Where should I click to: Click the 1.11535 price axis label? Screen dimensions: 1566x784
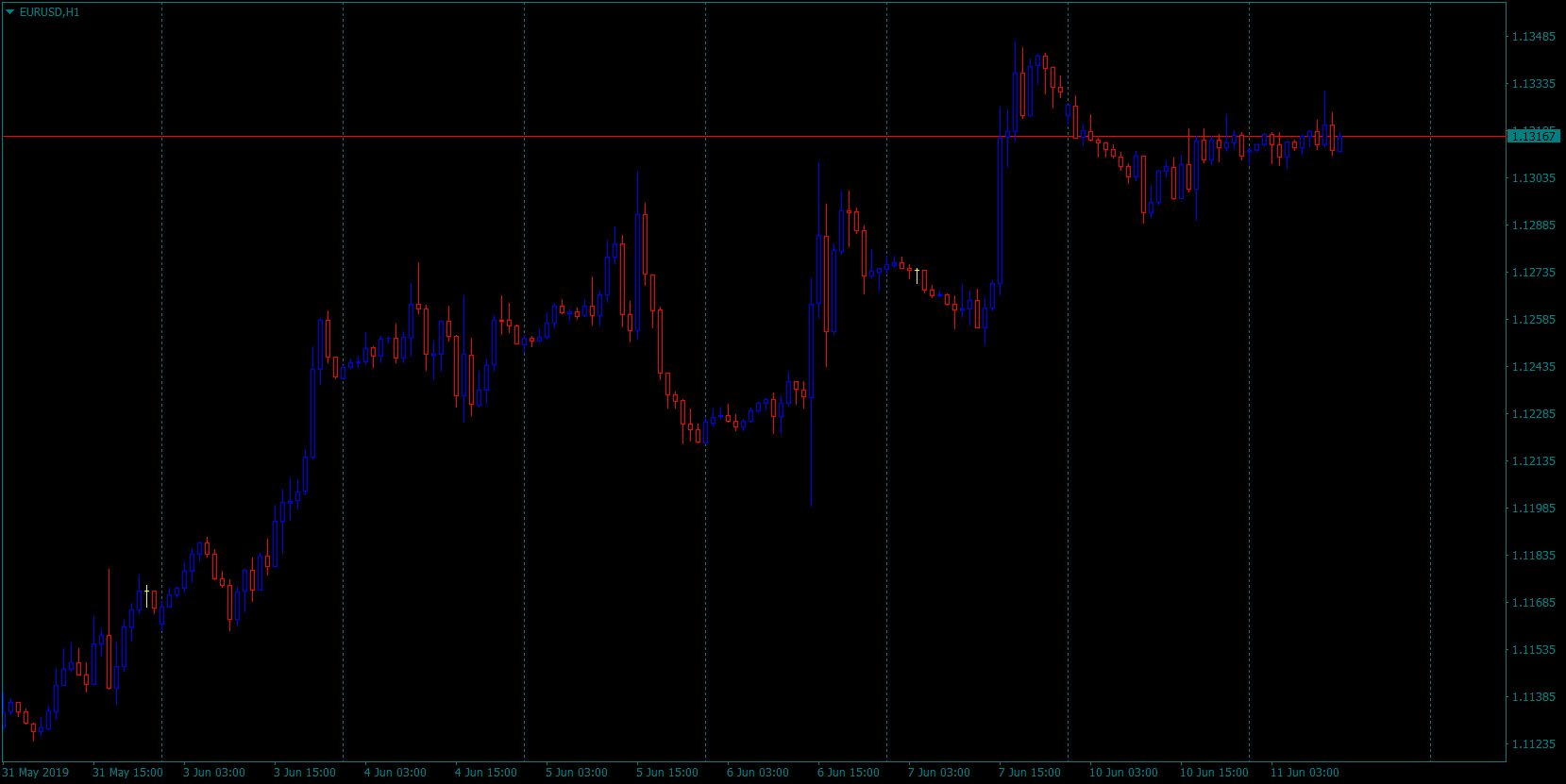coord(1534,650)
